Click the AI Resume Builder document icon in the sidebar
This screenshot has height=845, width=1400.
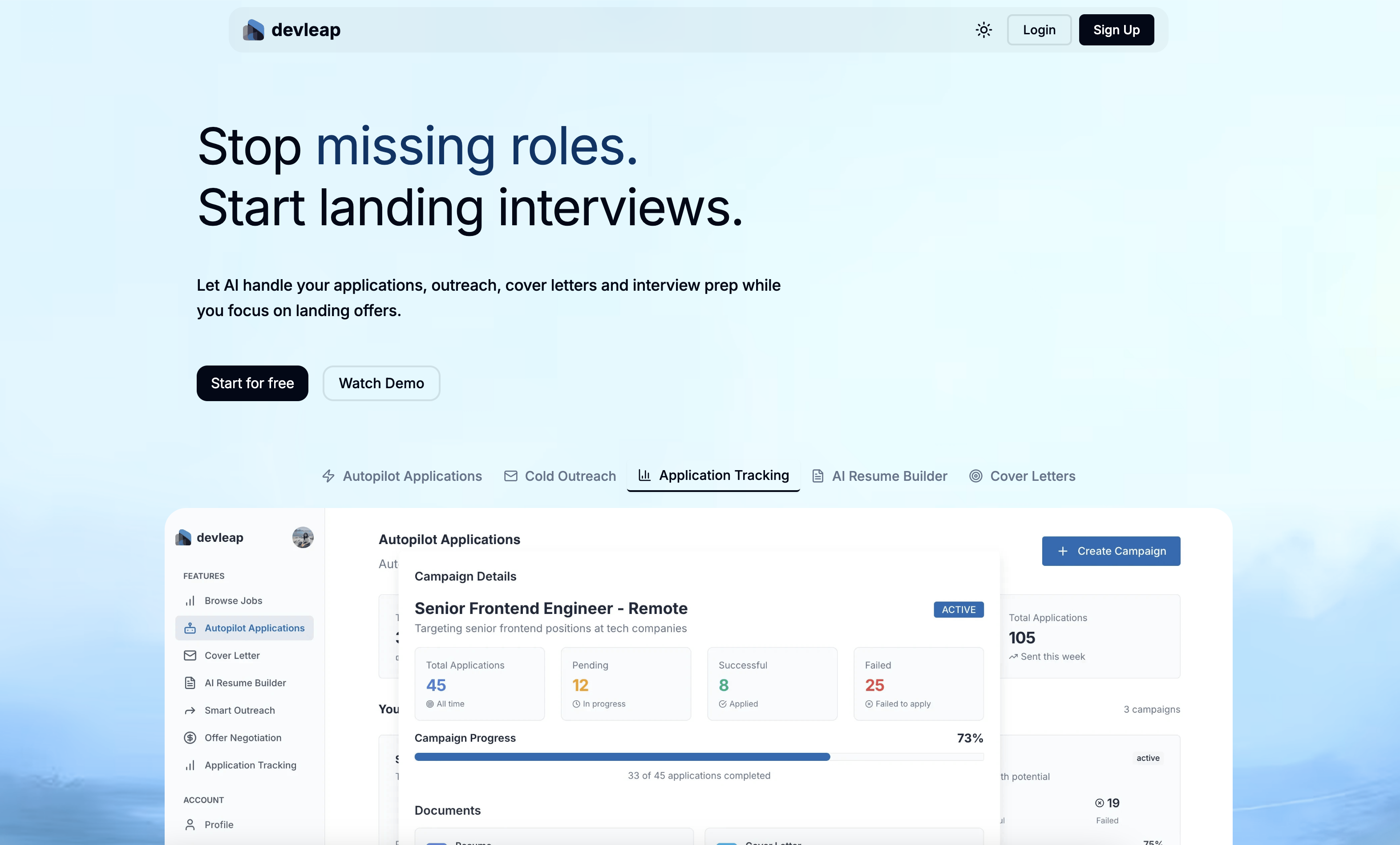(190, 682)
